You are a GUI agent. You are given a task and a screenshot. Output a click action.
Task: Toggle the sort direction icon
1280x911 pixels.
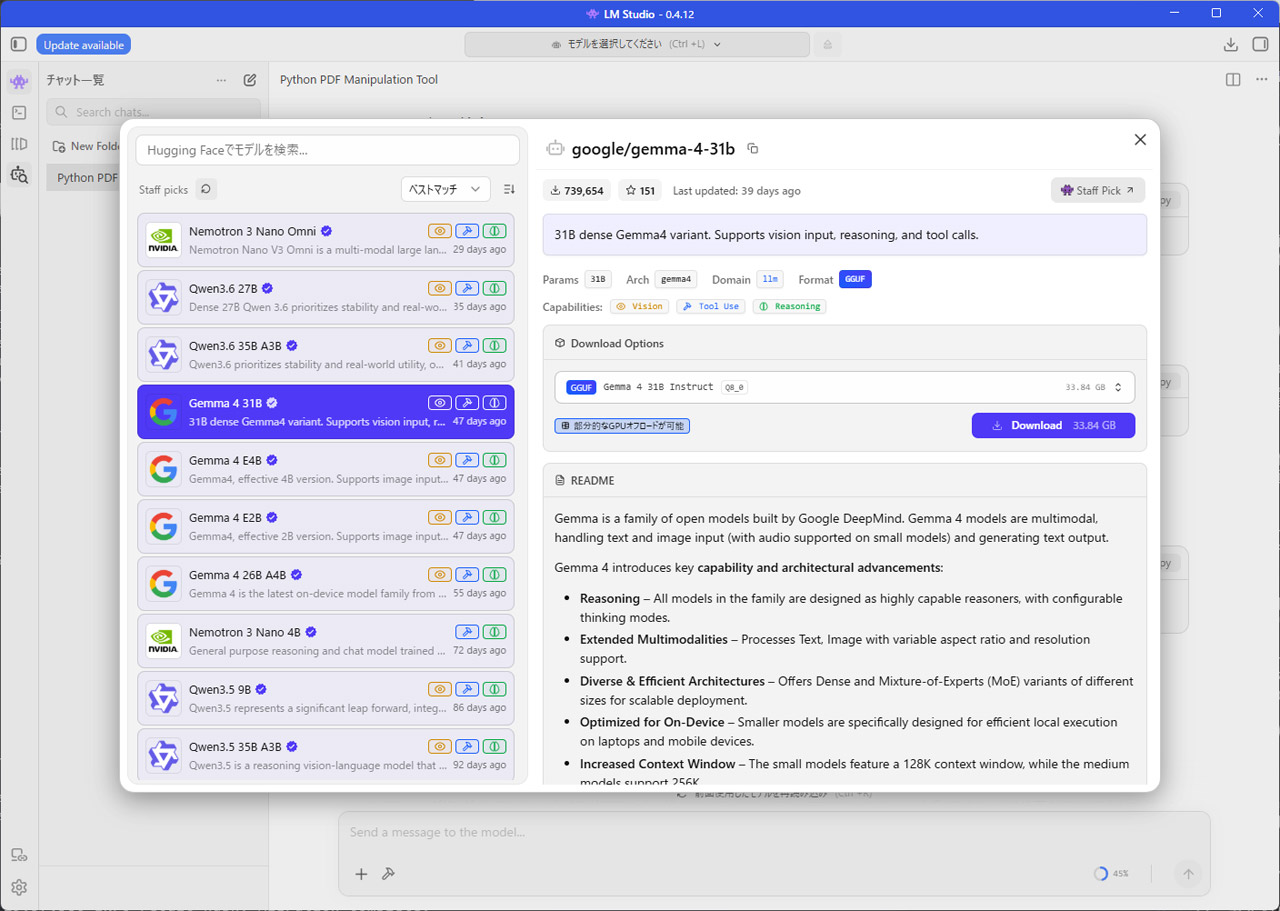coord(509,189)
